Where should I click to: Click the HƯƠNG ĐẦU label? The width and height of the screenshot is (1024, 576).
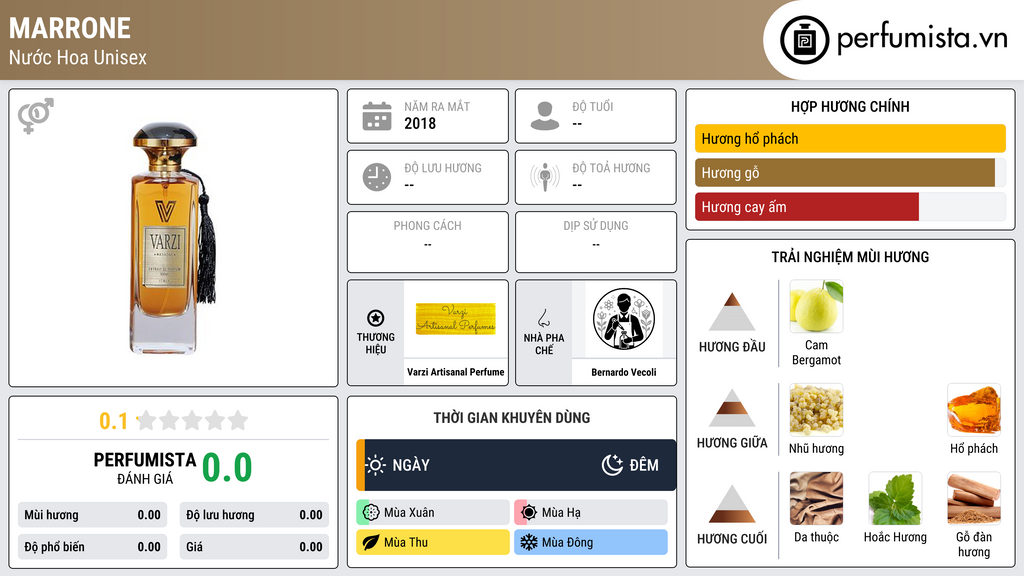pyautogui.click(x=732, y=347)
